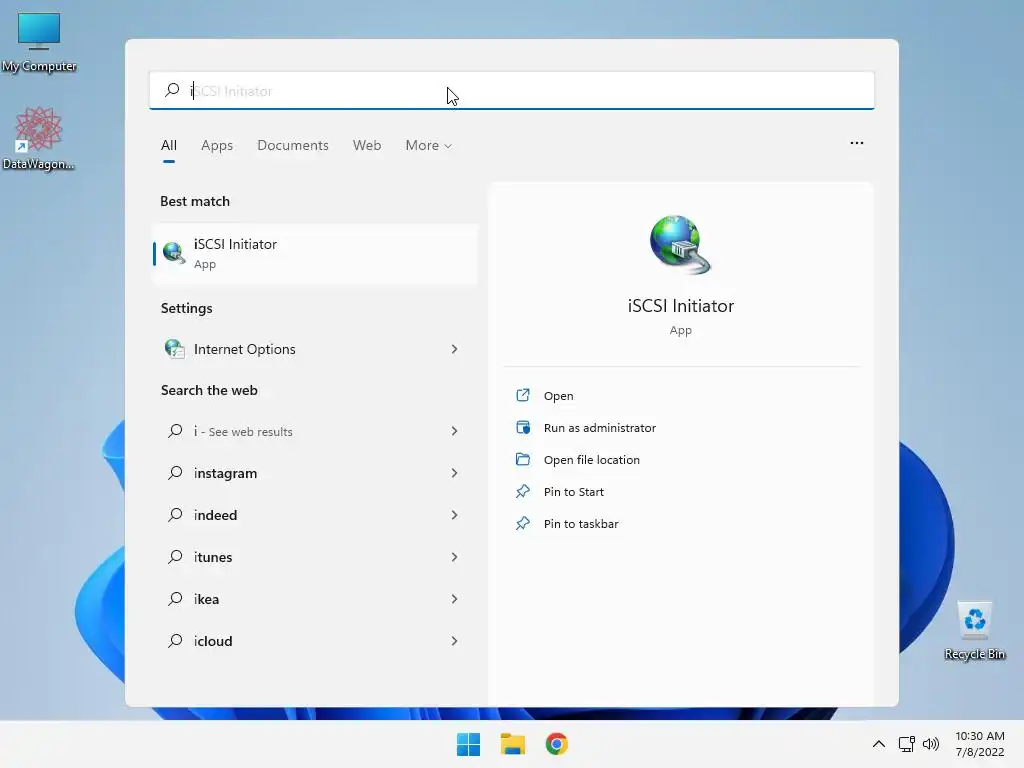The width and height of the screenshot is (1024, 768).
Task: Click the search text input field
Action: pos(511,90)
